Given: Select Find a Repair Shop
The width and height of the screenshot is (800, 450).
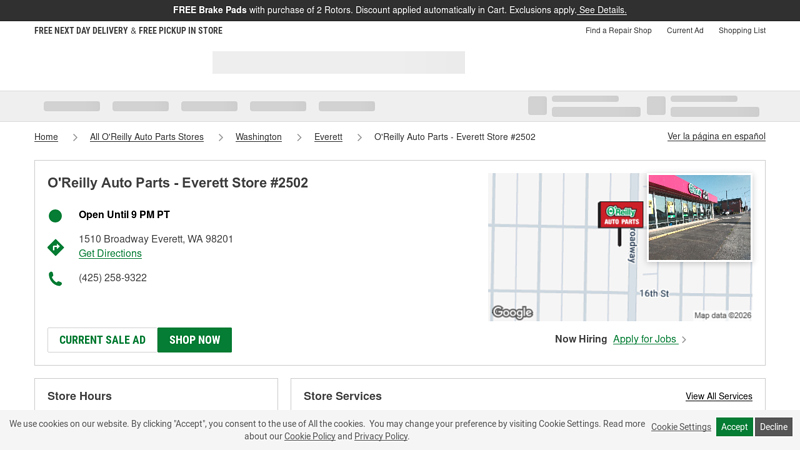Looking at the screenshot, I should pyautogui.click(x=618, y=31).
